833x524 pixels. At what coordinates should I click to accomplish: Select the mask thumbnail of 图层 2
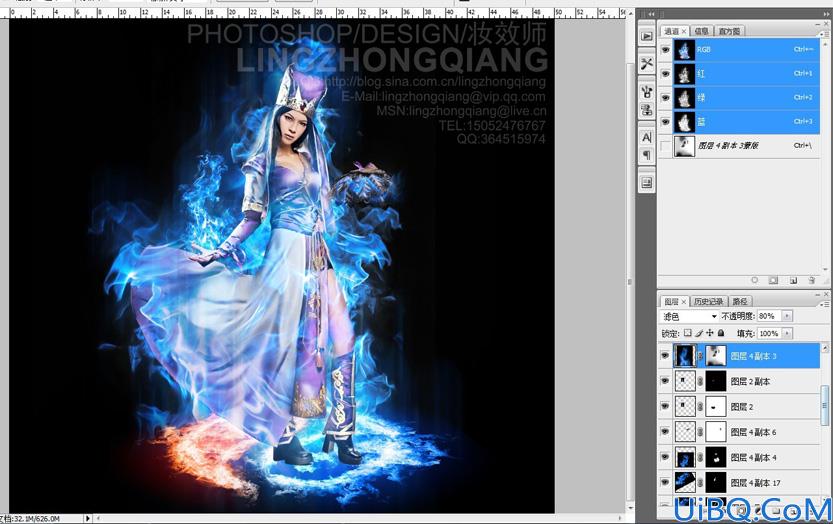pyautogui.click(x=716, y=407)
